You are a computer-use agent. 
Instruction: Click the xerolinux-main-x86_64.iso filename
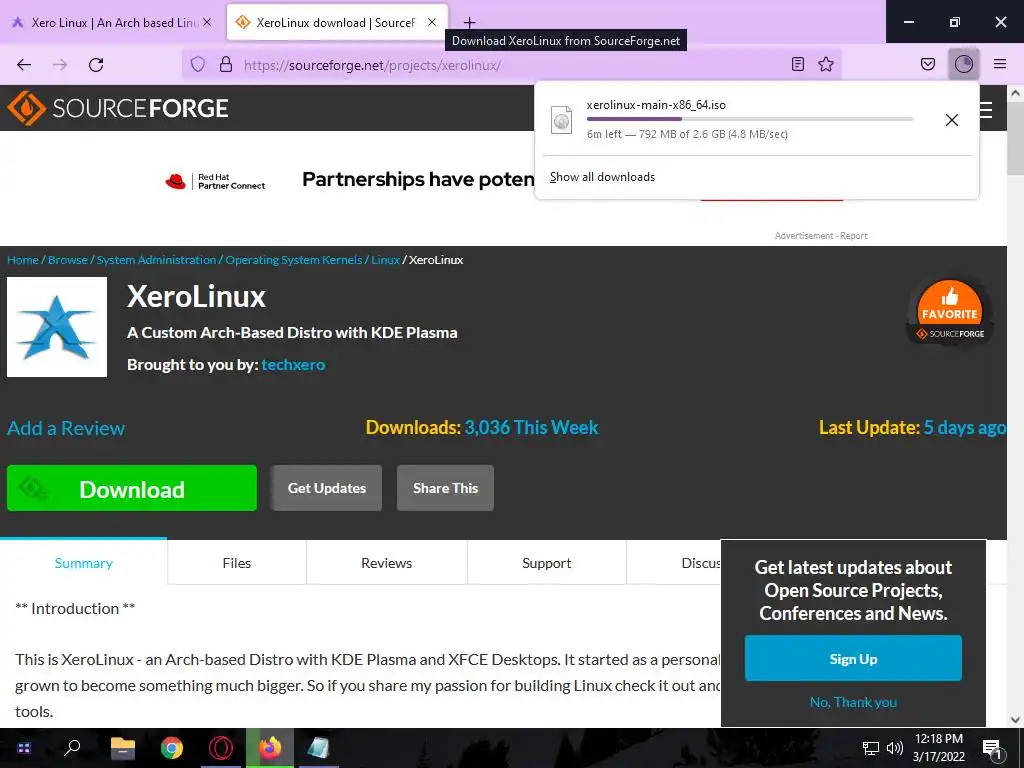point(656,104)
